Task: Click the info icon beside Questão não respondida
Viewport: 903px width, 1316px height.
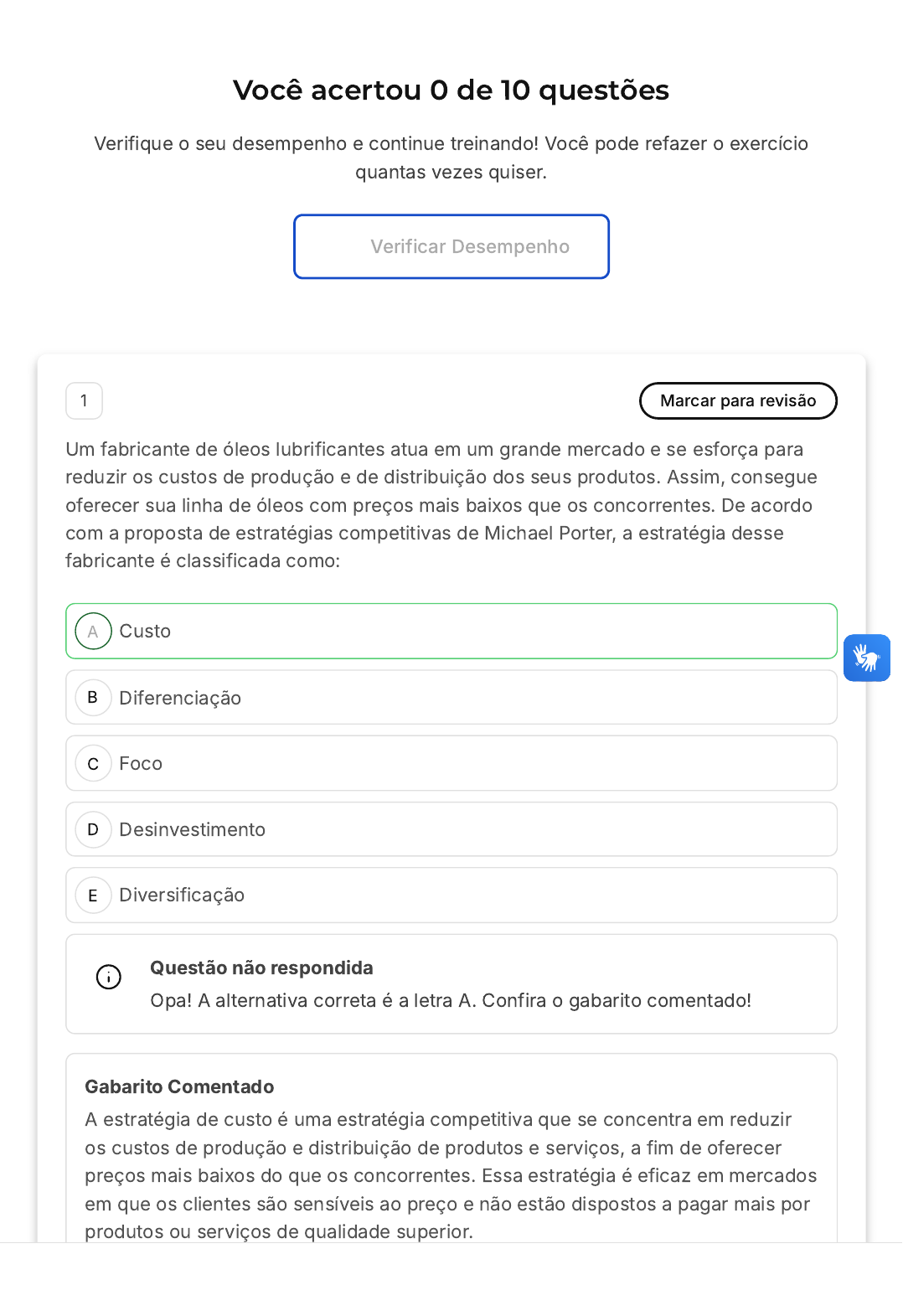Action: tap(109, 977)
